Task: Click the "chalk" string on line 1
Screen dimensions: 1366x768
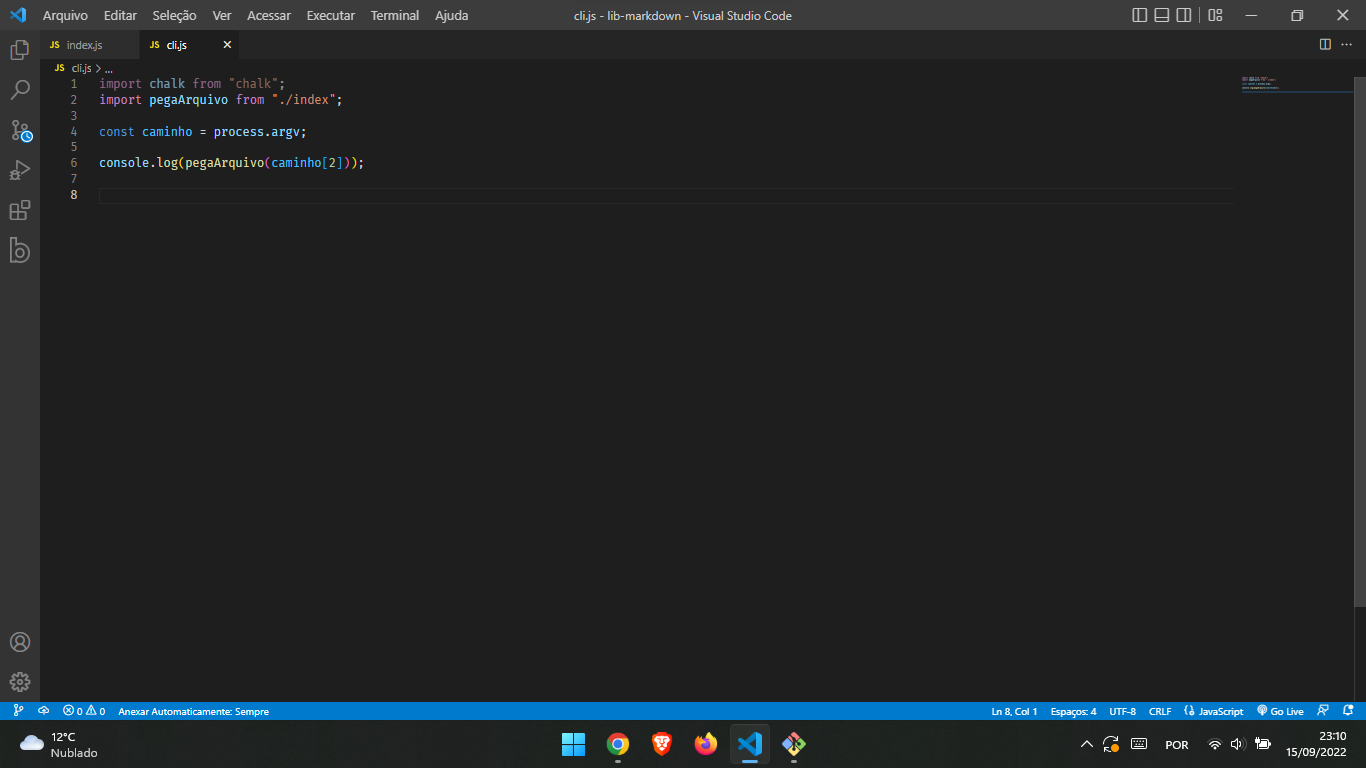Action: [x=253, y=84]
